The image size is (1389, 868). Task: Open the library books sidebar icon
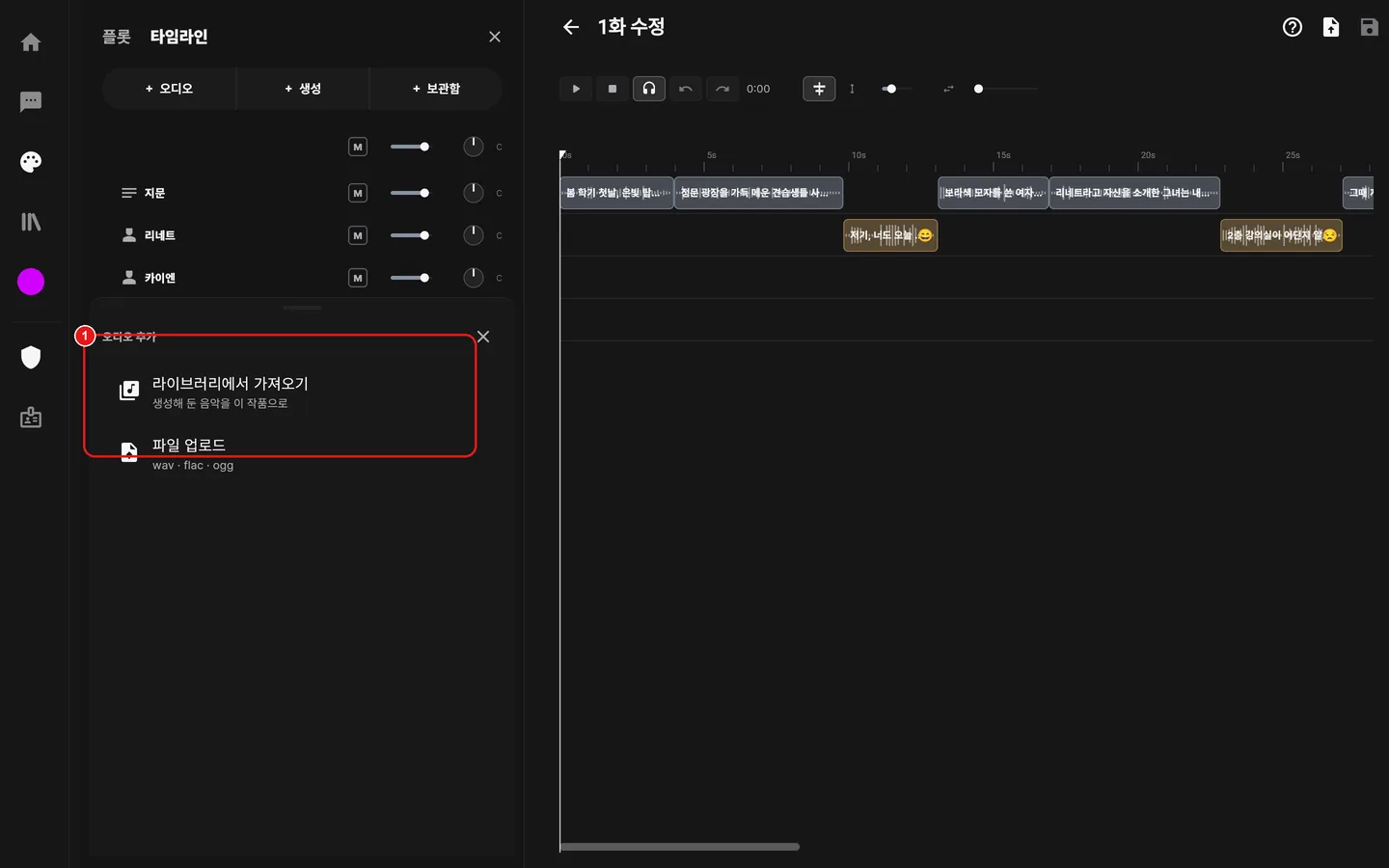(x=31, y=222)
